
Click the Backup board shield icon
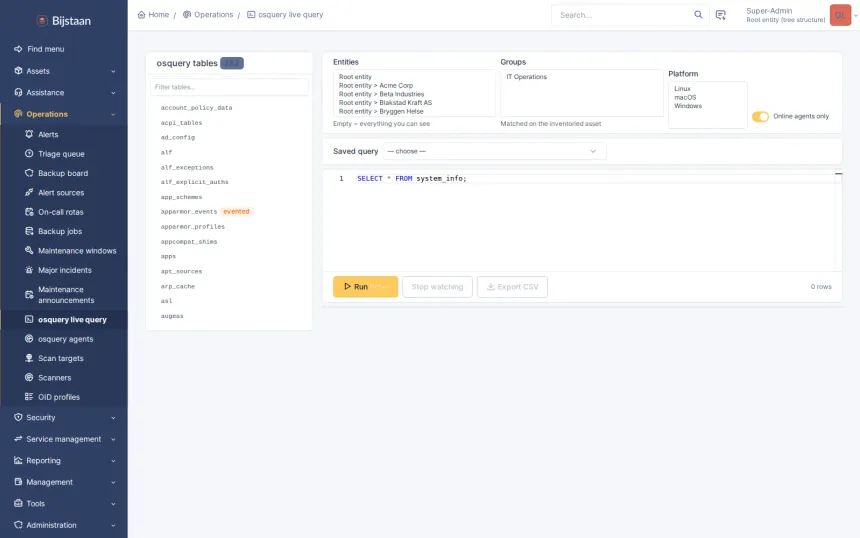point(29,173)
